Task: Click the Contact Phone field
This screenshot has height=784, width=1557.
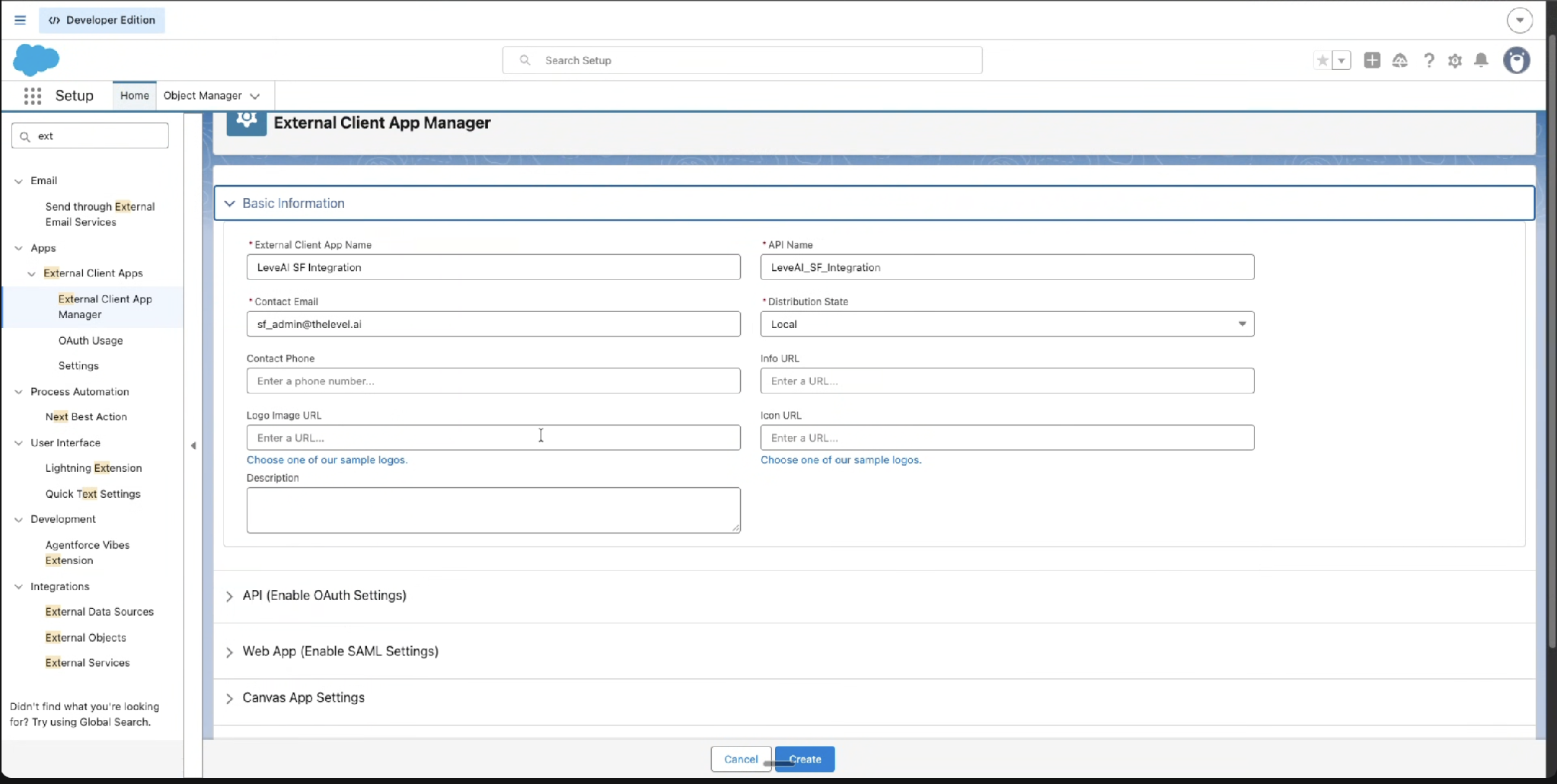Action: (493, 381)
